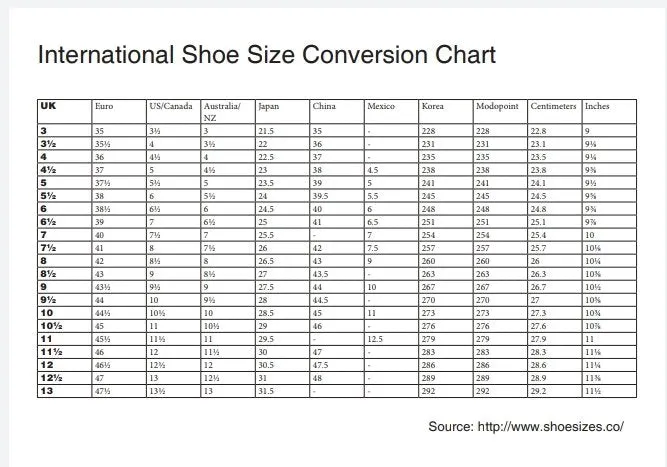This screenshot has height=467, width=667.
Task: Click UK size 13 row label
Action: [x=47, y=390]
